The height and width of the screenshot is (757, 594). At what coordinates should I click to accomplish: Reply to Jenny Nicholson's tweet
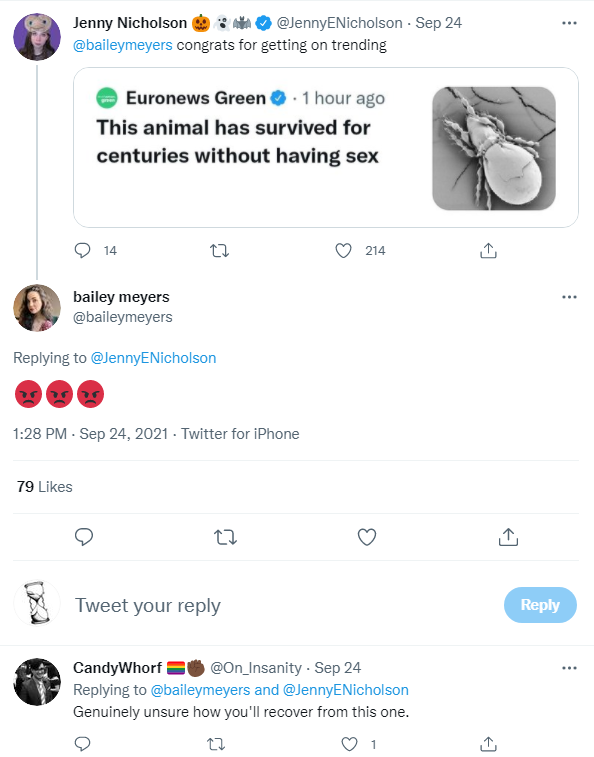pos(83,251)
